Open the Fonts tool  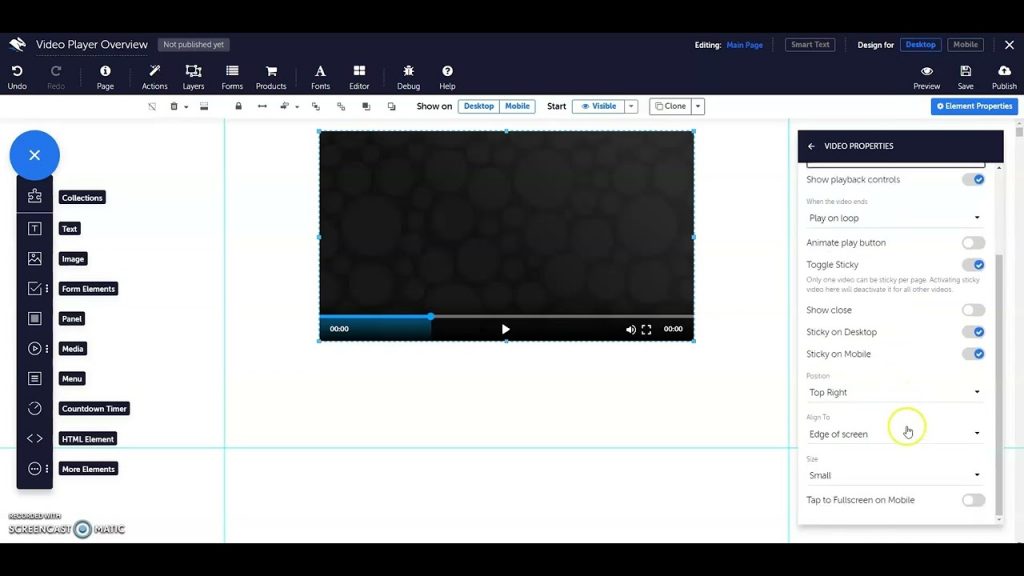pyautogui.click(x=320, y=72)
